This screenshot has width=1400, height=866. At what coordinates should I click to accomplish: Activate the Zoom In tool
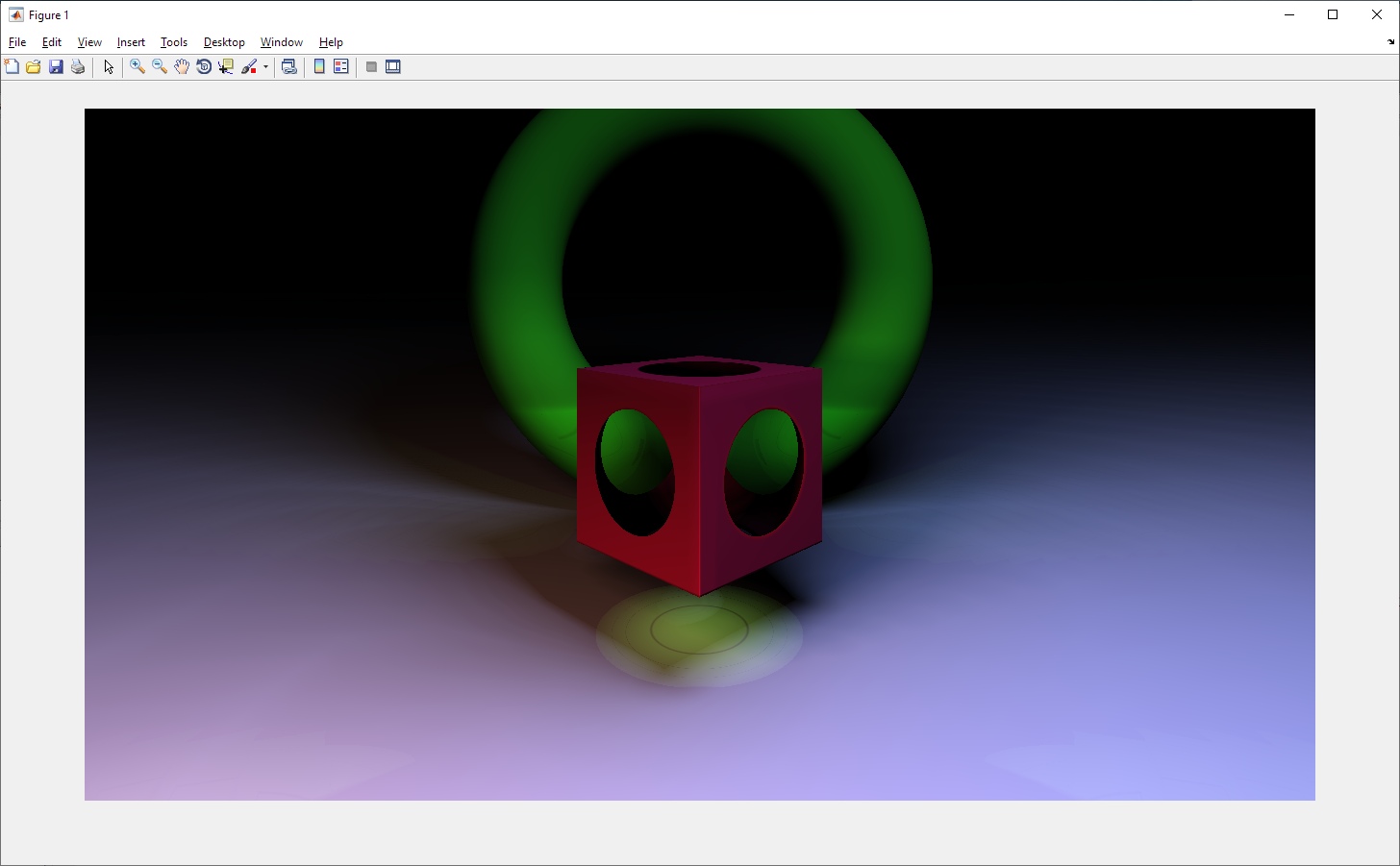click(136, 66)
